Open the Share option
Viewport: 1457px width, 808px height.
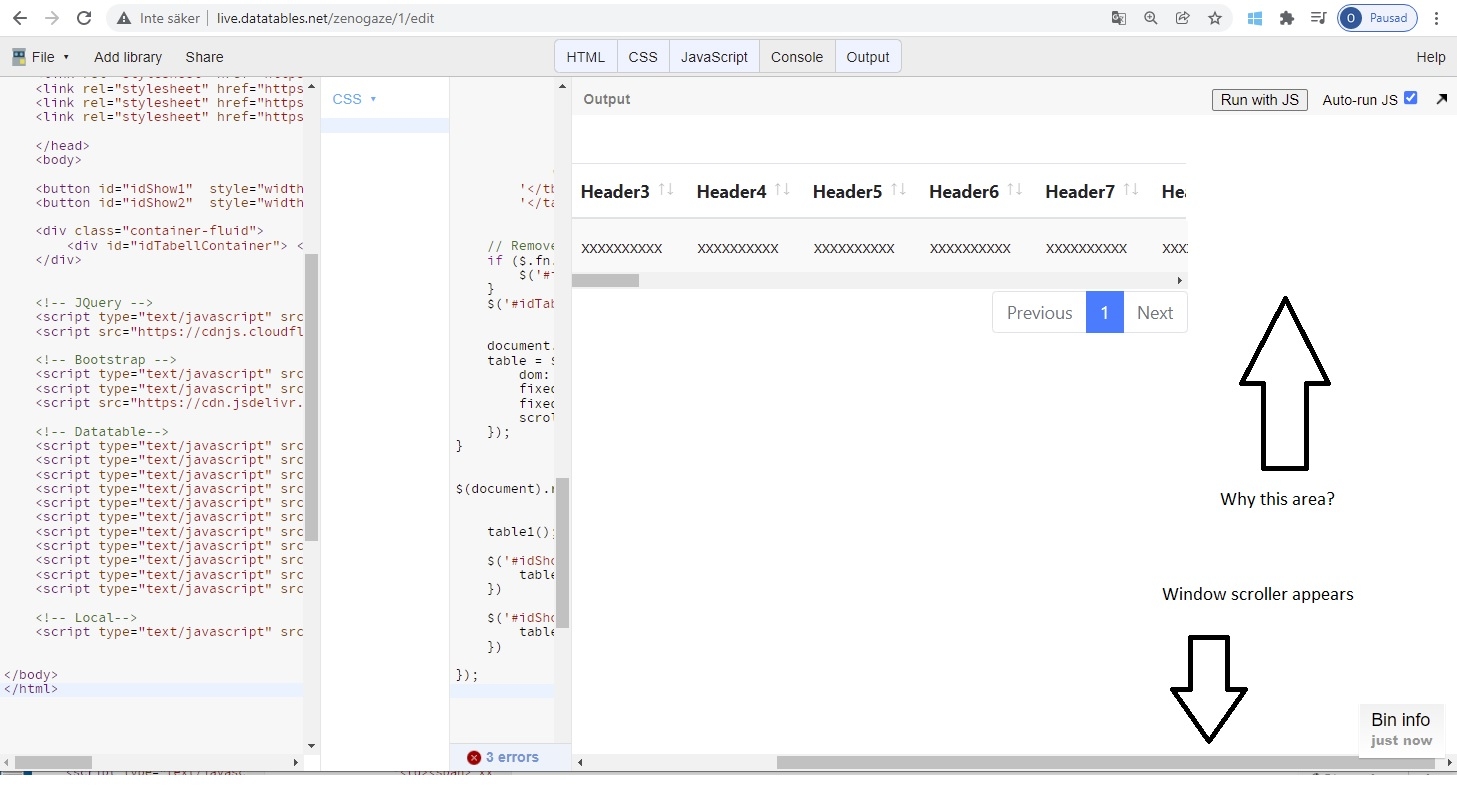coord(204,57)
